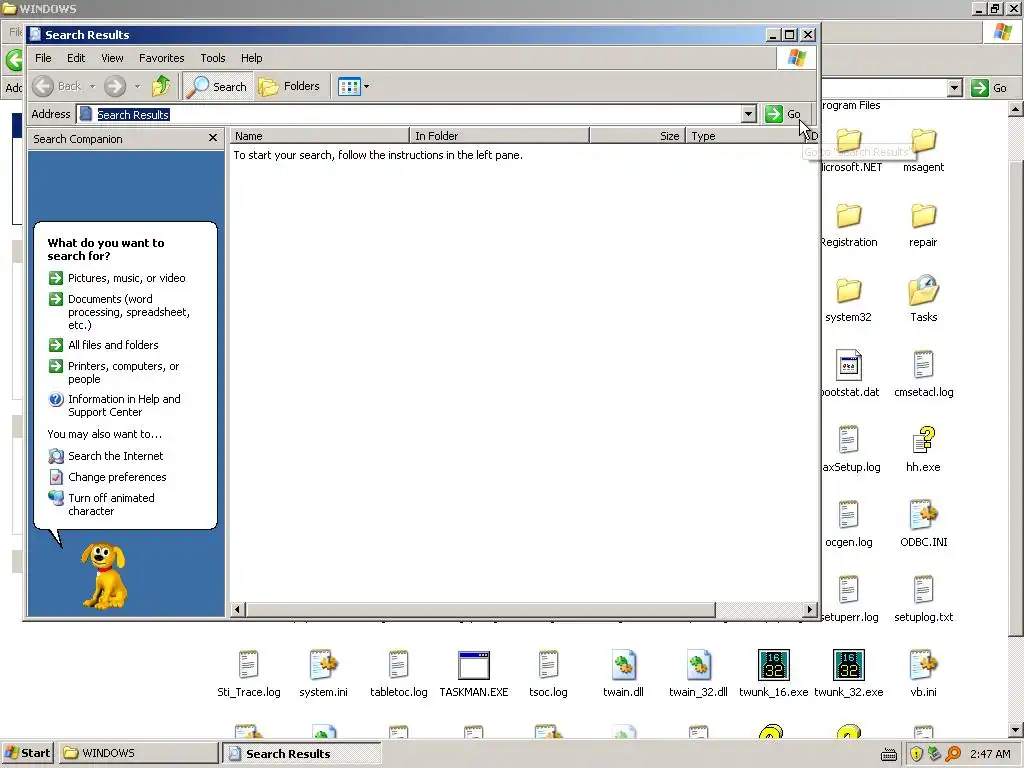Select the ODBC.INI file
The width and height of the screenshot is (1024, 768).
tap(923, 525)
